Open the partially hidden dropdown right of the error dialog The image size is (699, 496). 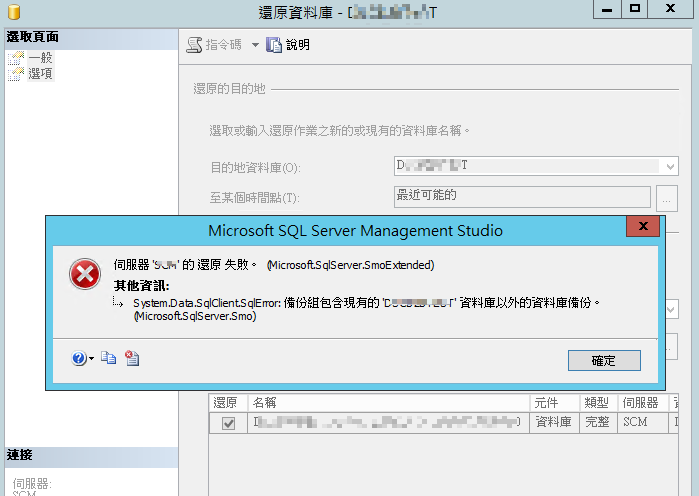[672, 310]
